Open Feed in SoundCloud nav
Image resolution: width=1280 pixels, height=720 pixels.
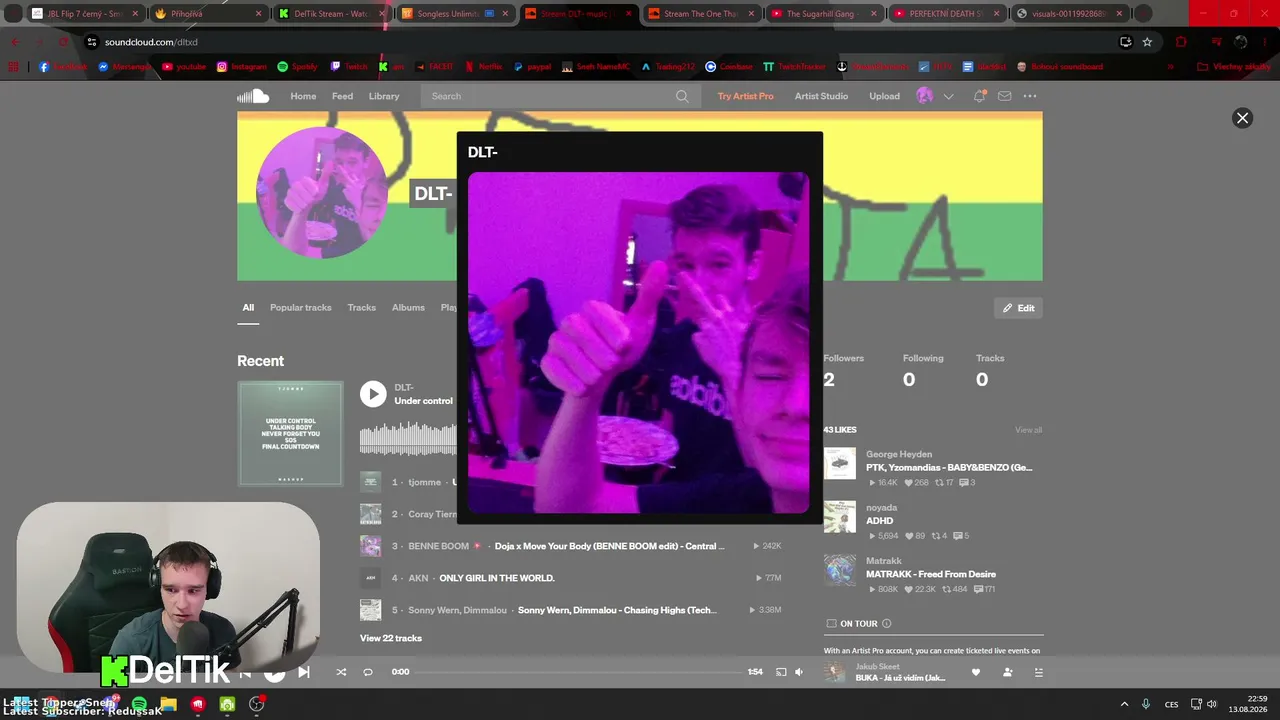point(342,96)
